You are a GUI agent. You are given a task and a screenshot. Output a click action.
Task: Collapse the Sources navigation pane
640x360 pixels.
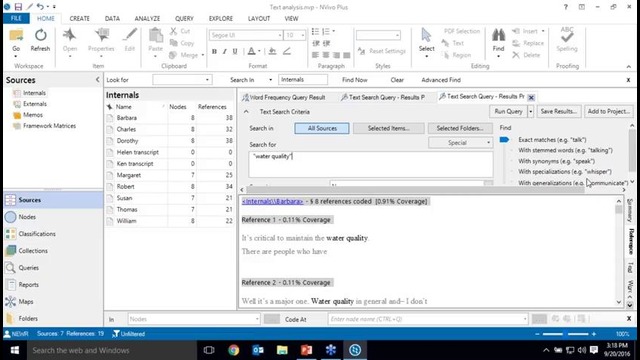click(97, 80)
